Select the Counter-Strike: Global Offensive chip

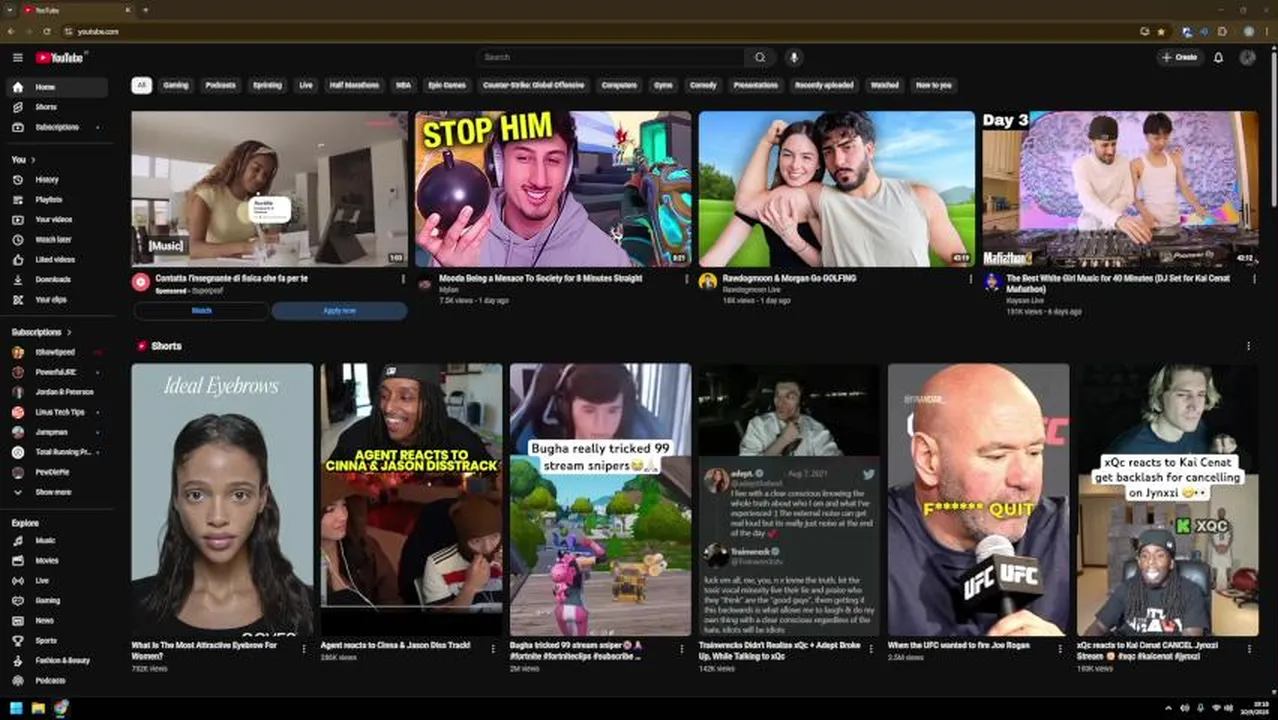coord(534,86)
